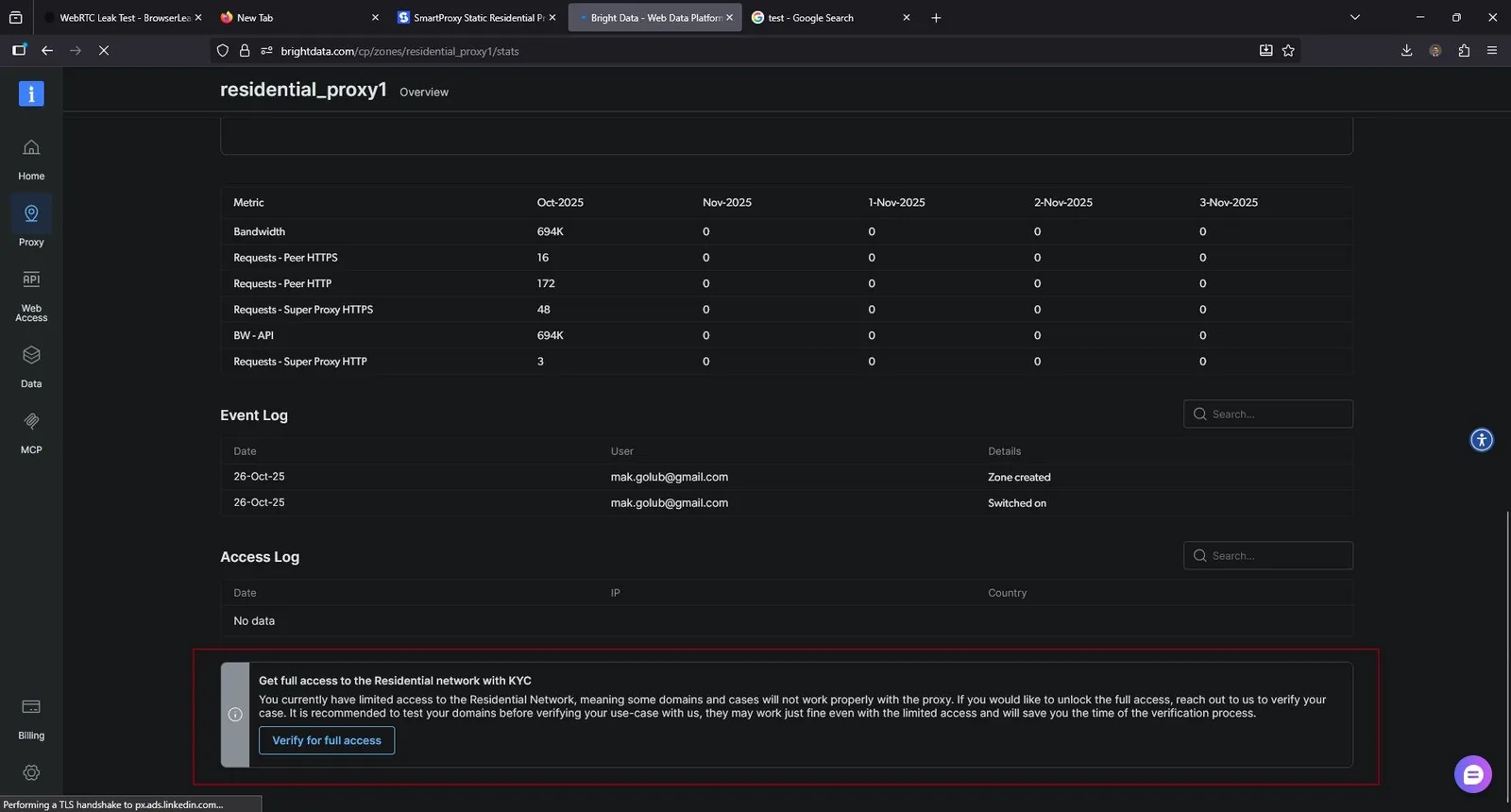
Task: Focus the Access Log search field
Action: (1268, 555)
